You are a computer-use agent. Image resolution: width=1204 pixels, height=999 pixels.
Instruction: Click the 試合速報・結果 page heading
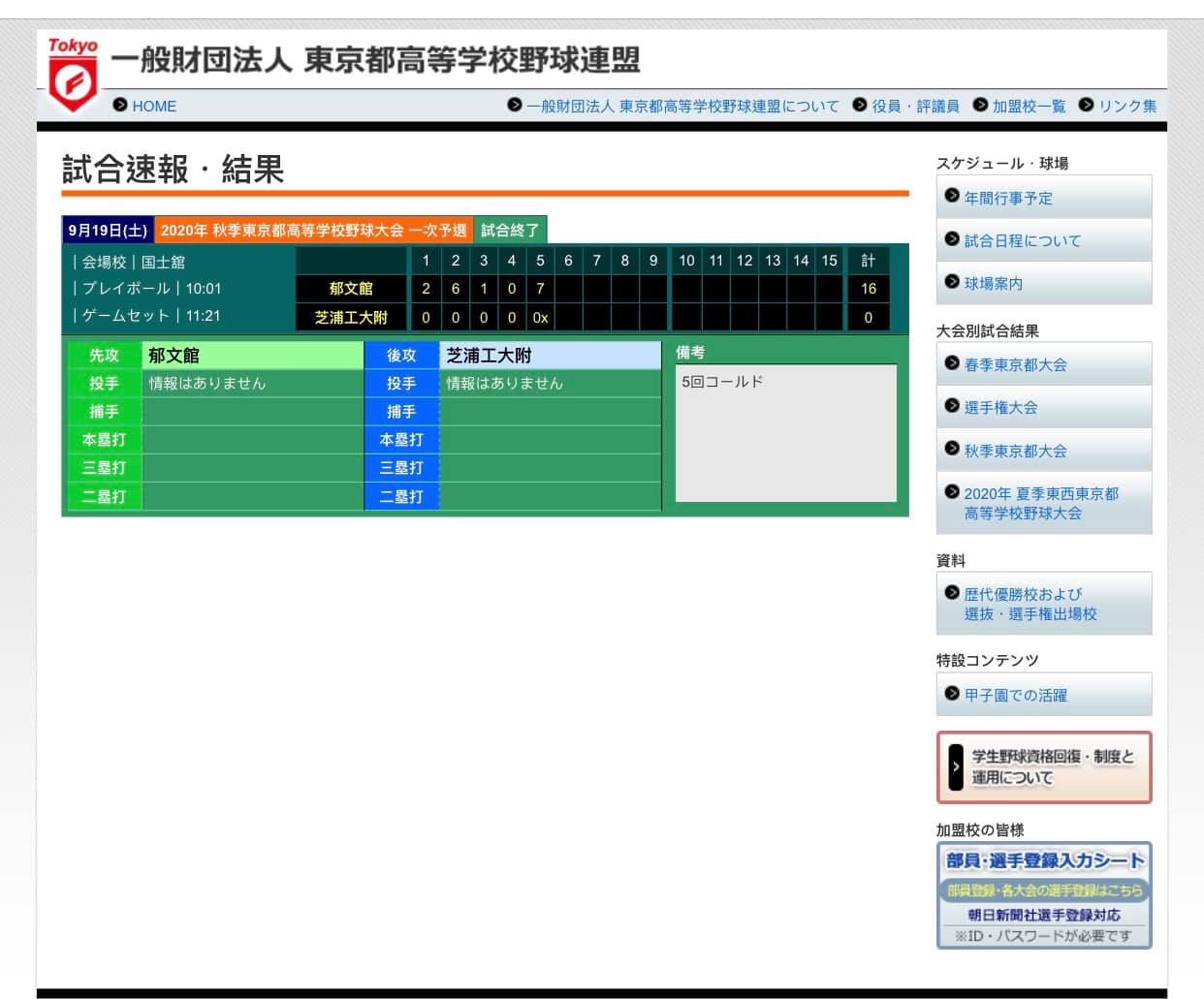tap(173, 170)
